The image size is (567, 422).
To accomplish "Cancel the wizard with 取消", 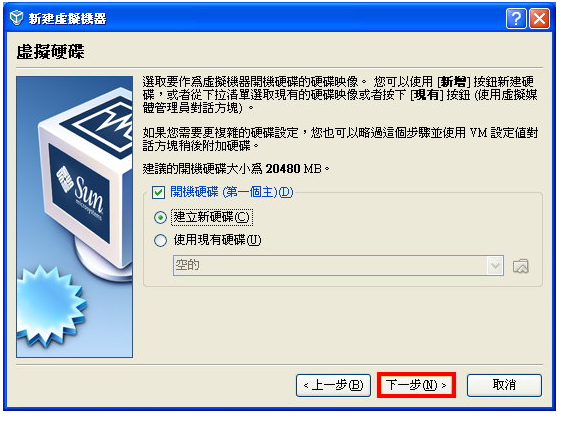I will pos(504,385).
